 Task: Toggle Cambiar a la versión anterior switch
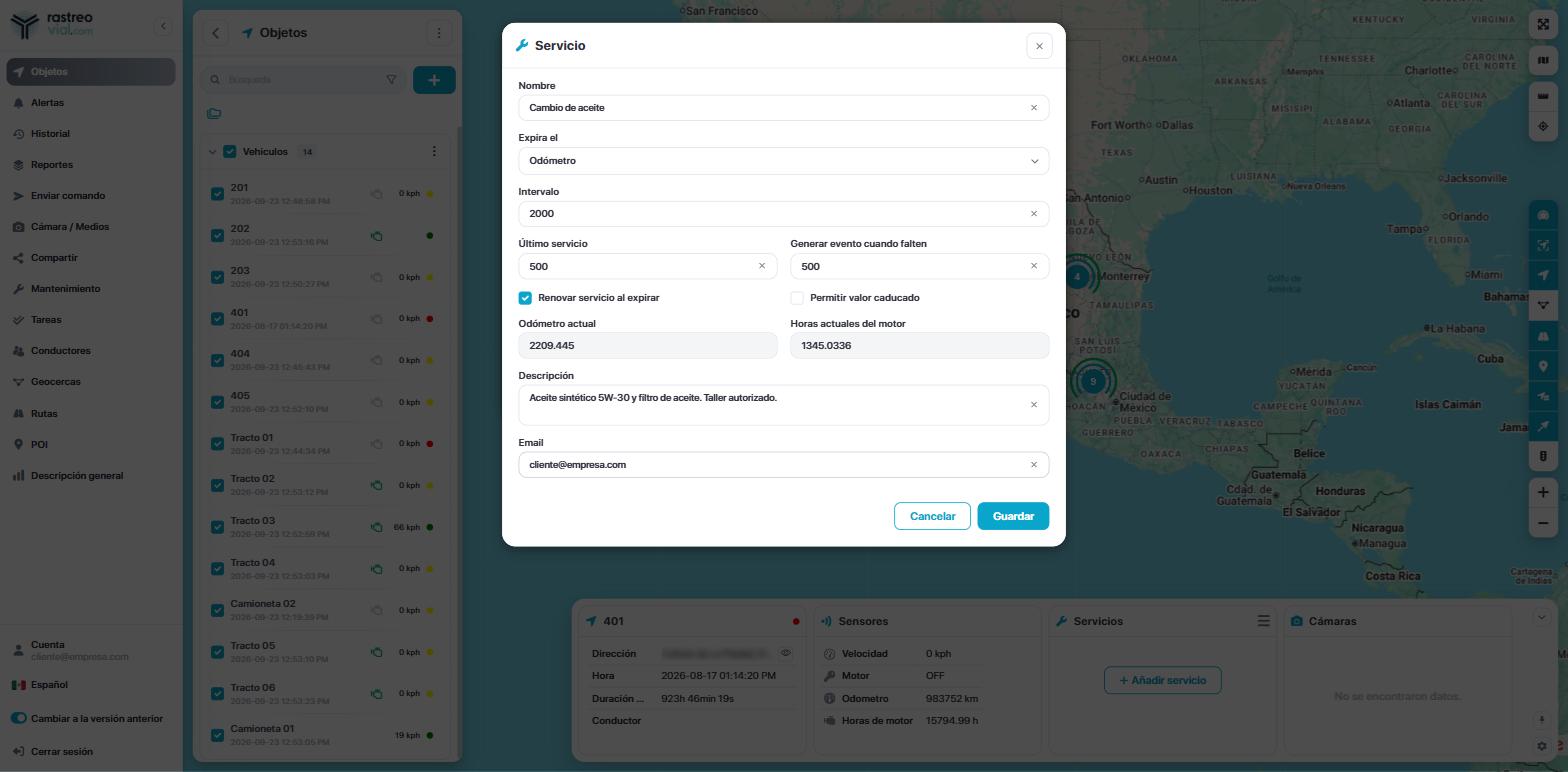pyautogui.click(x=19, y=719)
